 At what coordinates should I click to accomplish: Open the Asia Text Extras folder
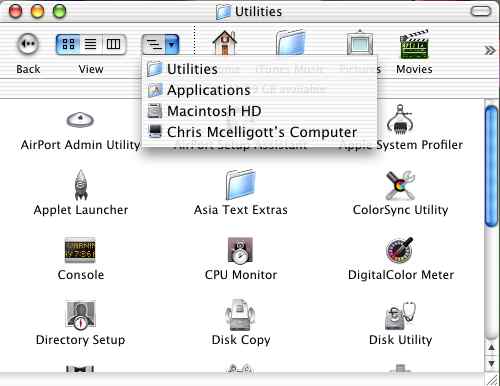(241, 184)
